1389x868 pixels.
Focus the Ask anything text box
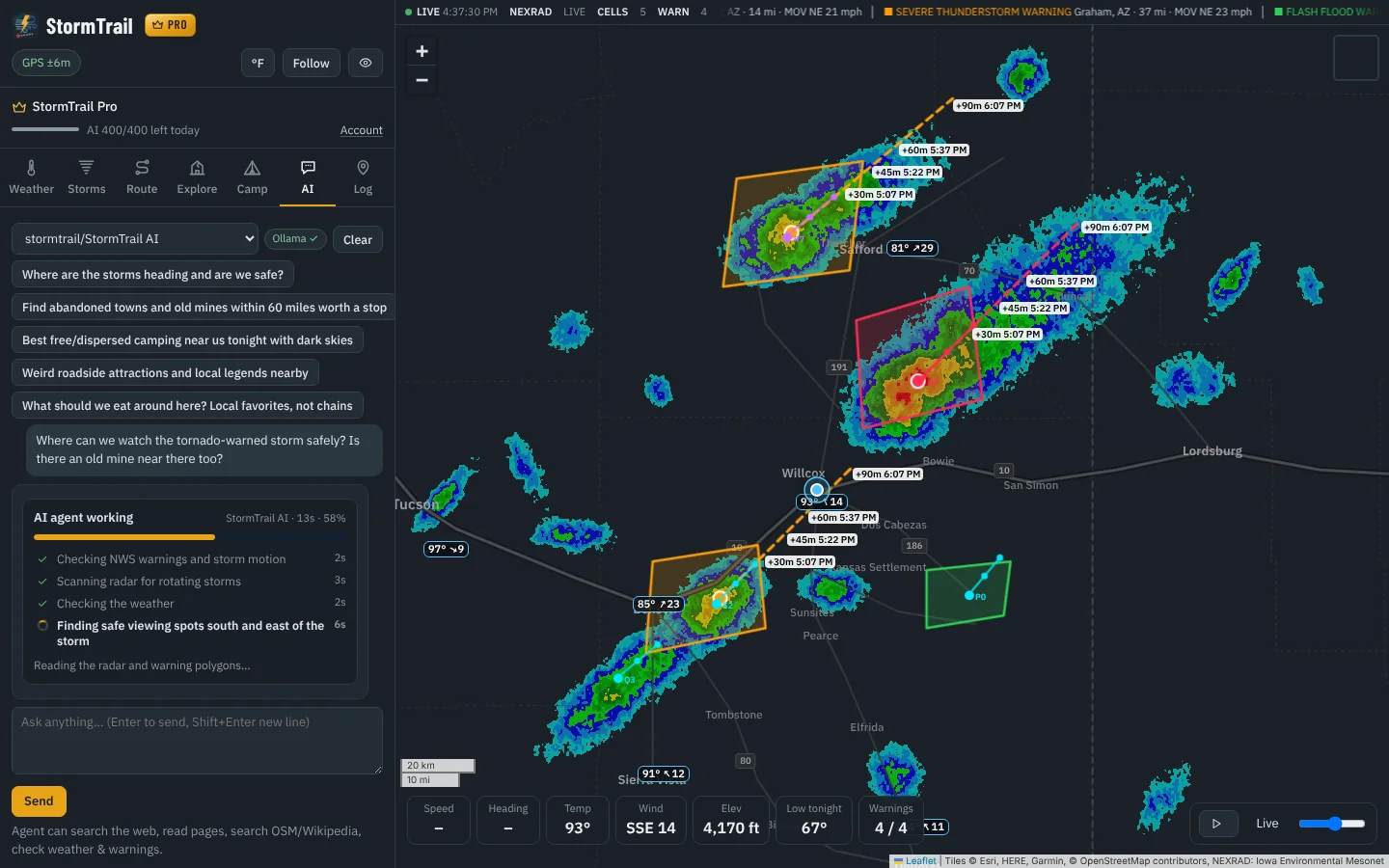[x=197, y=741]
